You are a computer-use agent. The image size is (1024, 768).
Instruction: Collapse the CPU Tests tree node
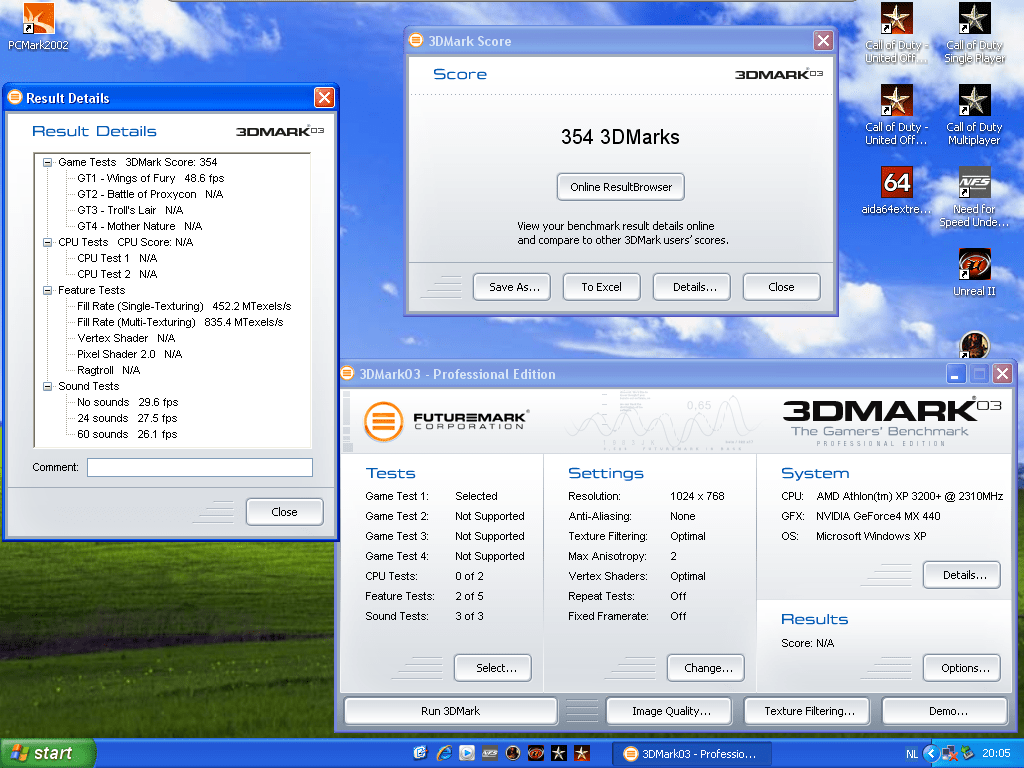click(47, 242)
